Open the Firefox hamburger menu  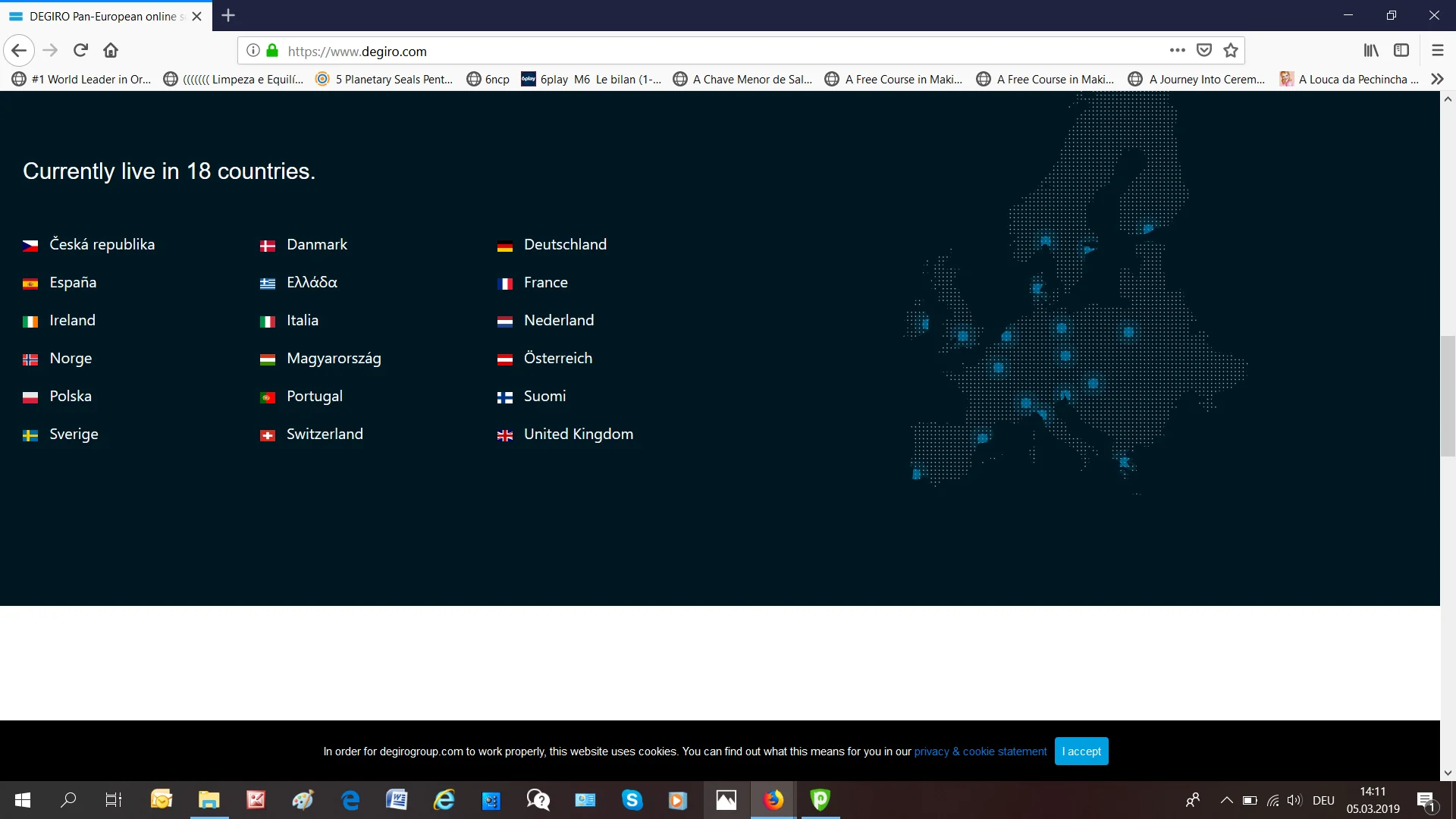[1437, 51]
